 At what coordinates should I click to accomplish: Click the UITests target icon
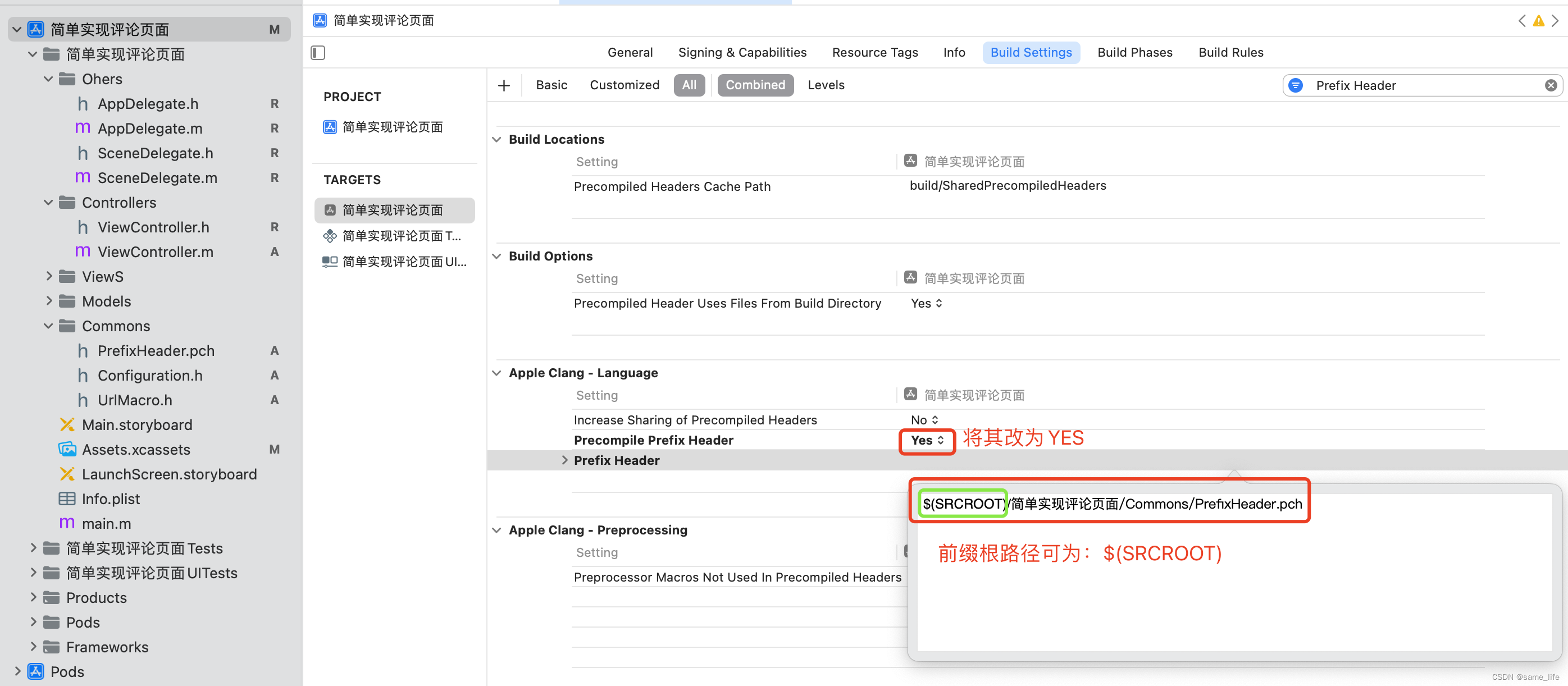click(x=330, y=261)
